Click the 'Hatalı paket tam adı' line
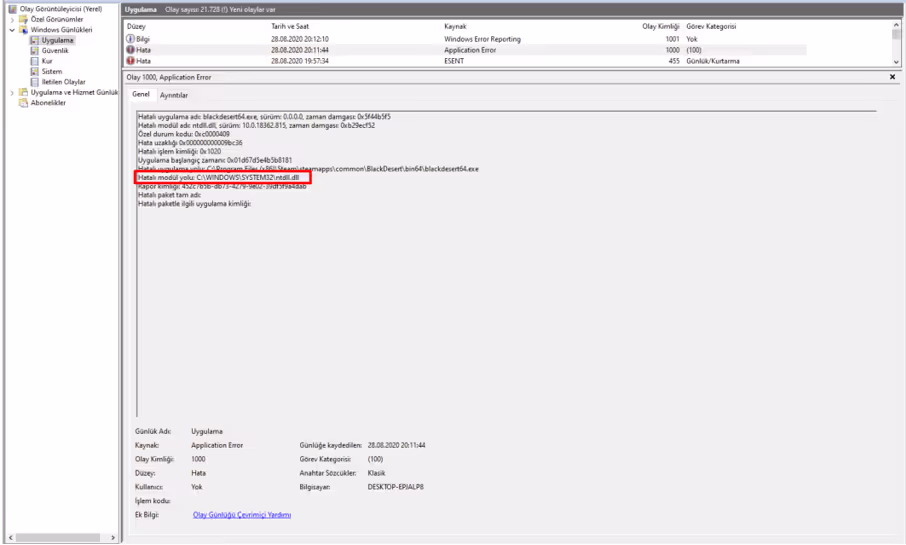Image resolution: width=906 pixels, height=545 pixels. coord(169,195)
